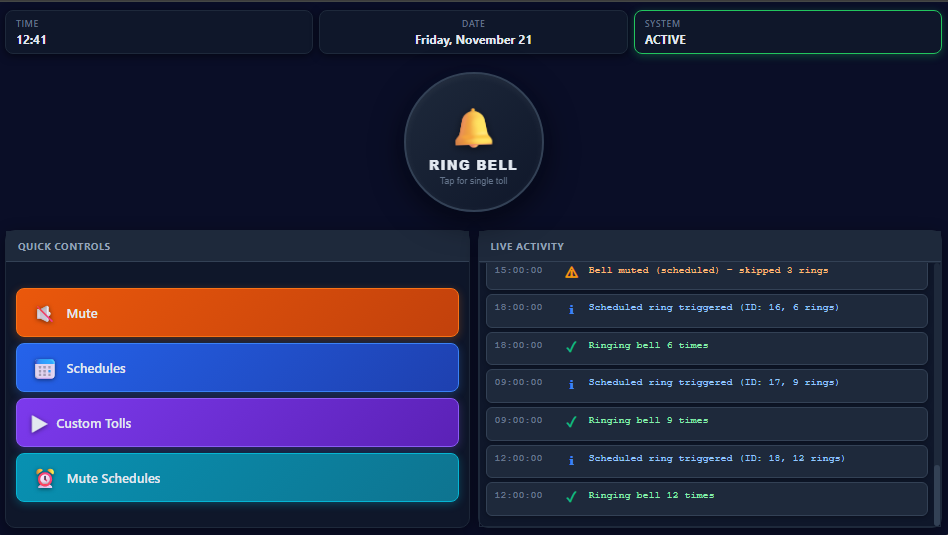Open the purple Custom Tolls button

237,423
